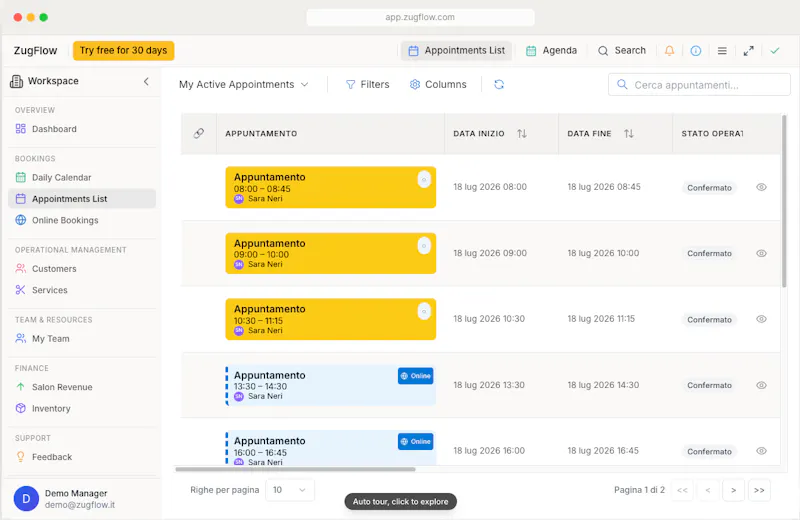This screenshot has height=520, width=800.
Task: Open Daily Calendar in sidebar
Action: coord(82,178)
